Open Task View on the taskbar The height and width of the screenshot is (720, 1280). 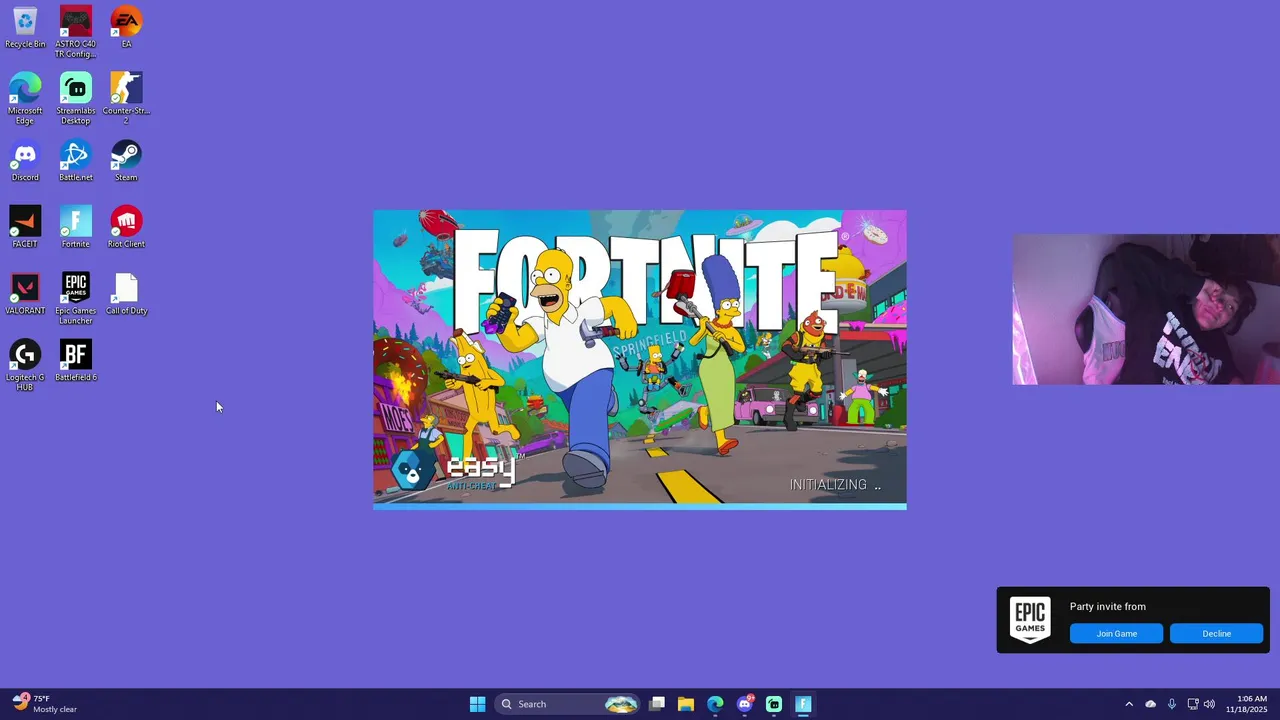point(657,704)
